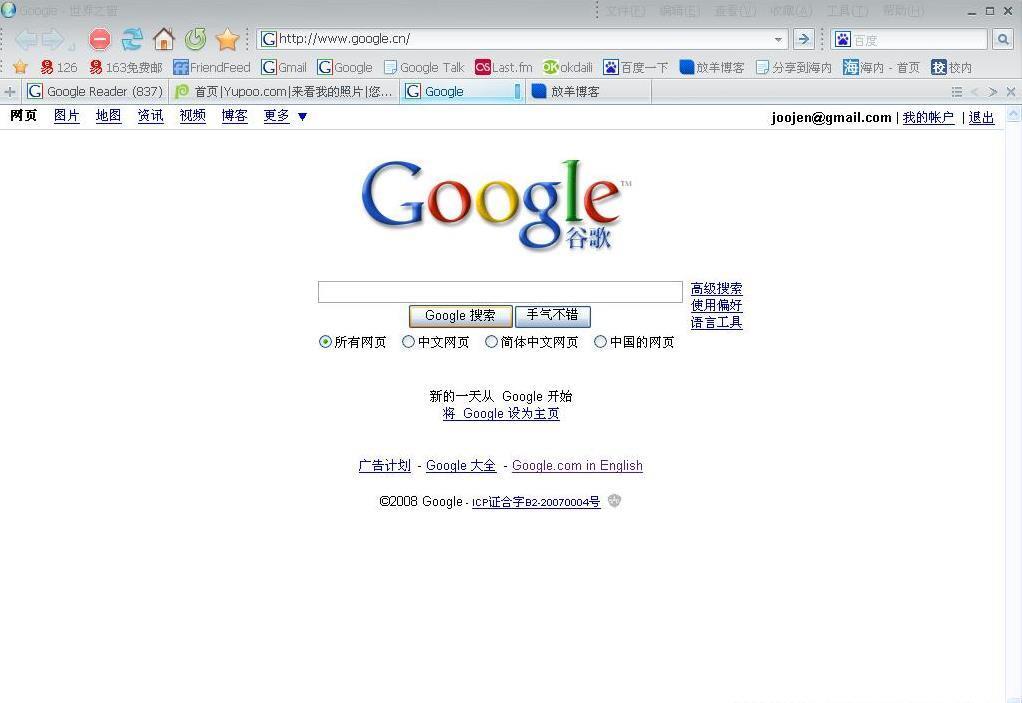Click the Go arrow next to address bar
Viewport: 1022px width, 703px height.
pyautogui.click(x=803, y=39)
